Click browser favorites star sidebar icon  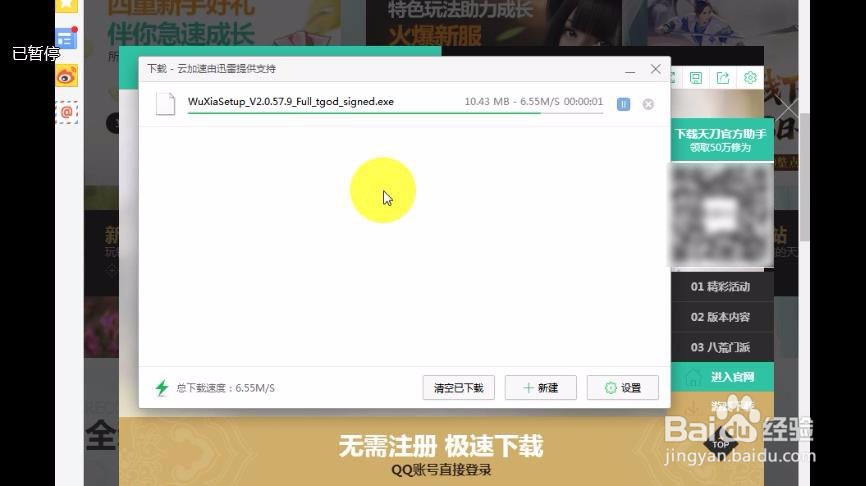(66, 4)
